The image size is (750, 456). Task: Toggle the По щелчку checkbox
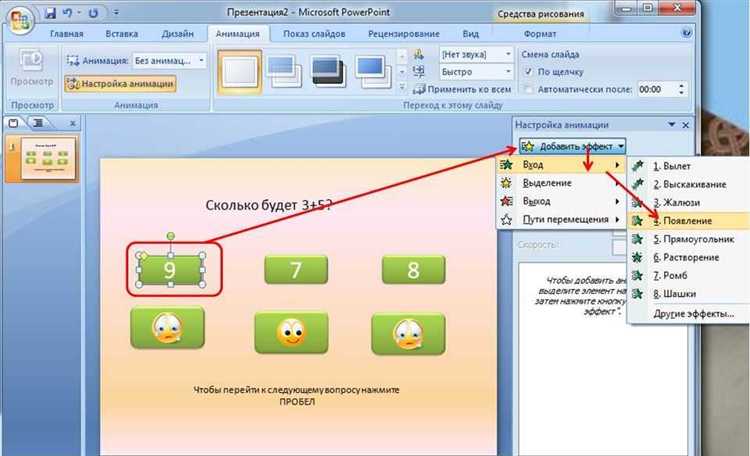(x=528, y=72)
